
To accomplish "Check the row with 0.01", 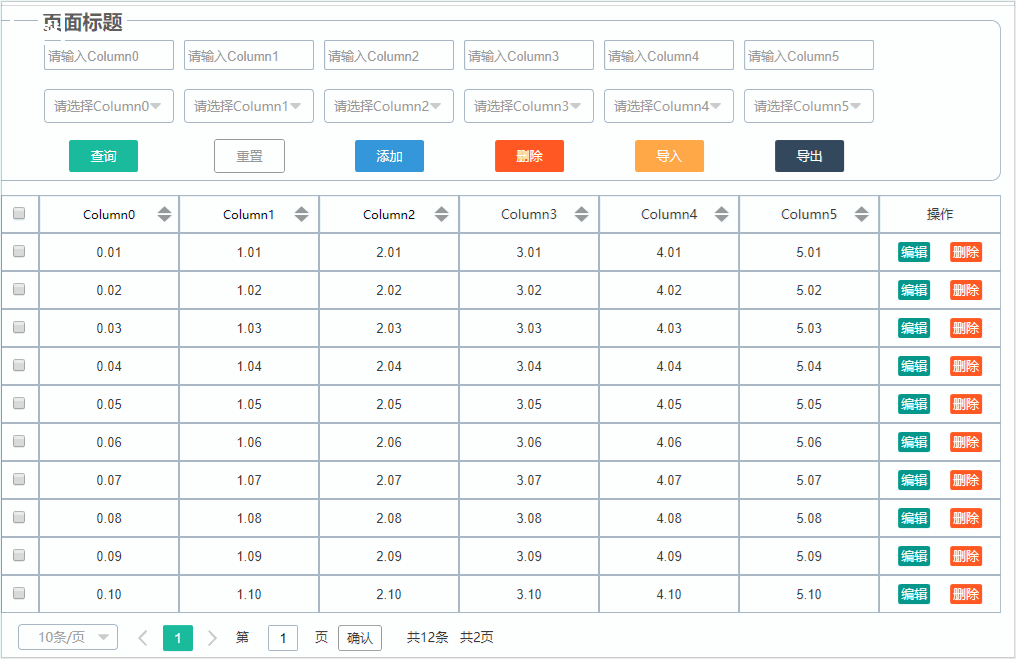I will point(19,251).
